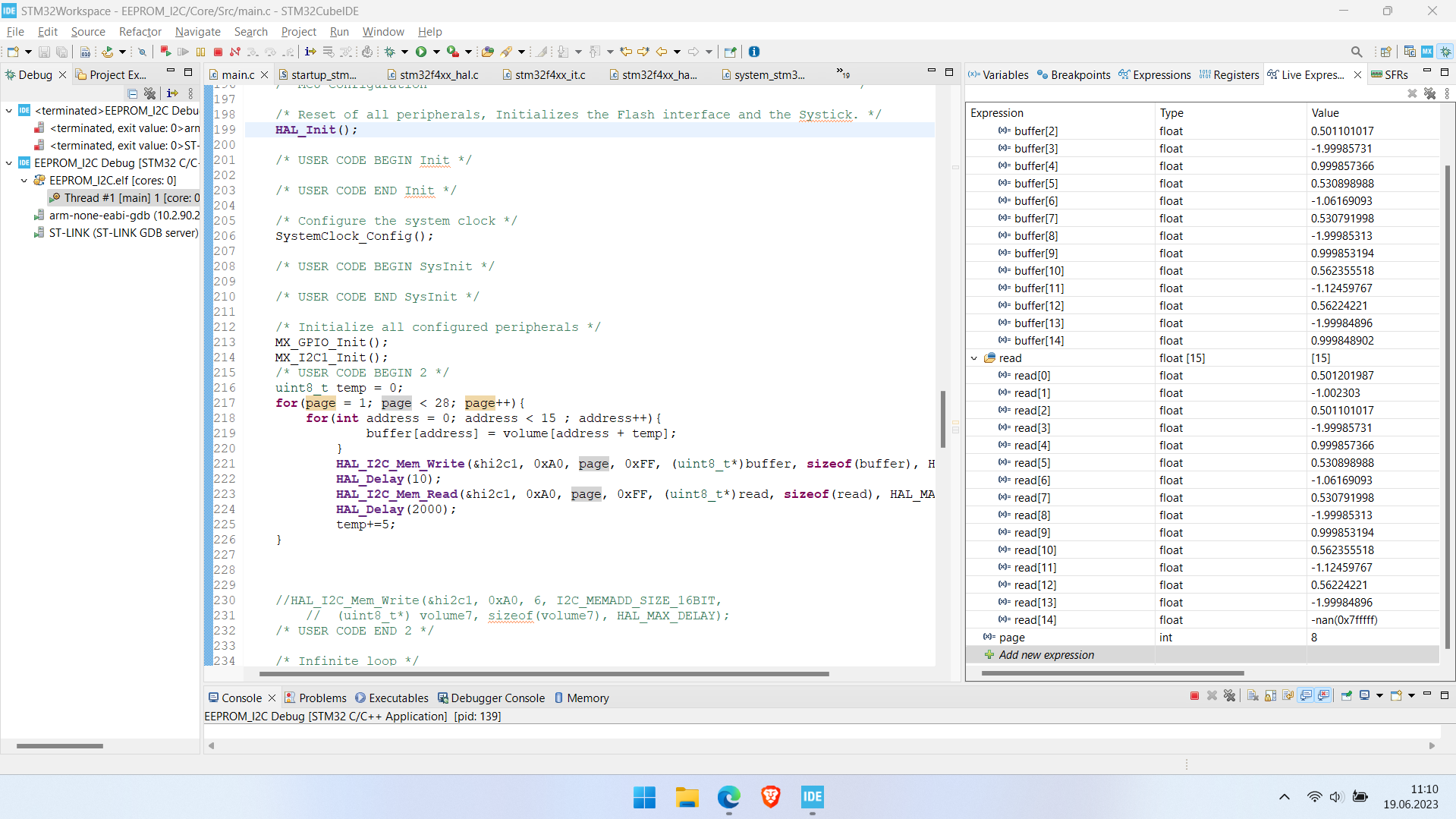Click Terminate and Relaunch icon
Viewport: 1456px width, 819px height.
click(165, 52)
